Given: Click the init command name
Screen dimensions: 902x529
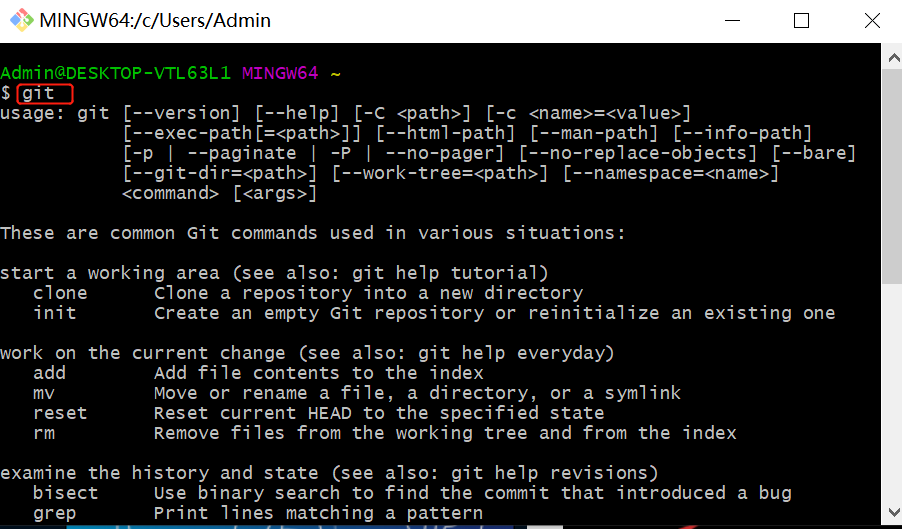Looking at the screenshot, I should click(54, 313).
